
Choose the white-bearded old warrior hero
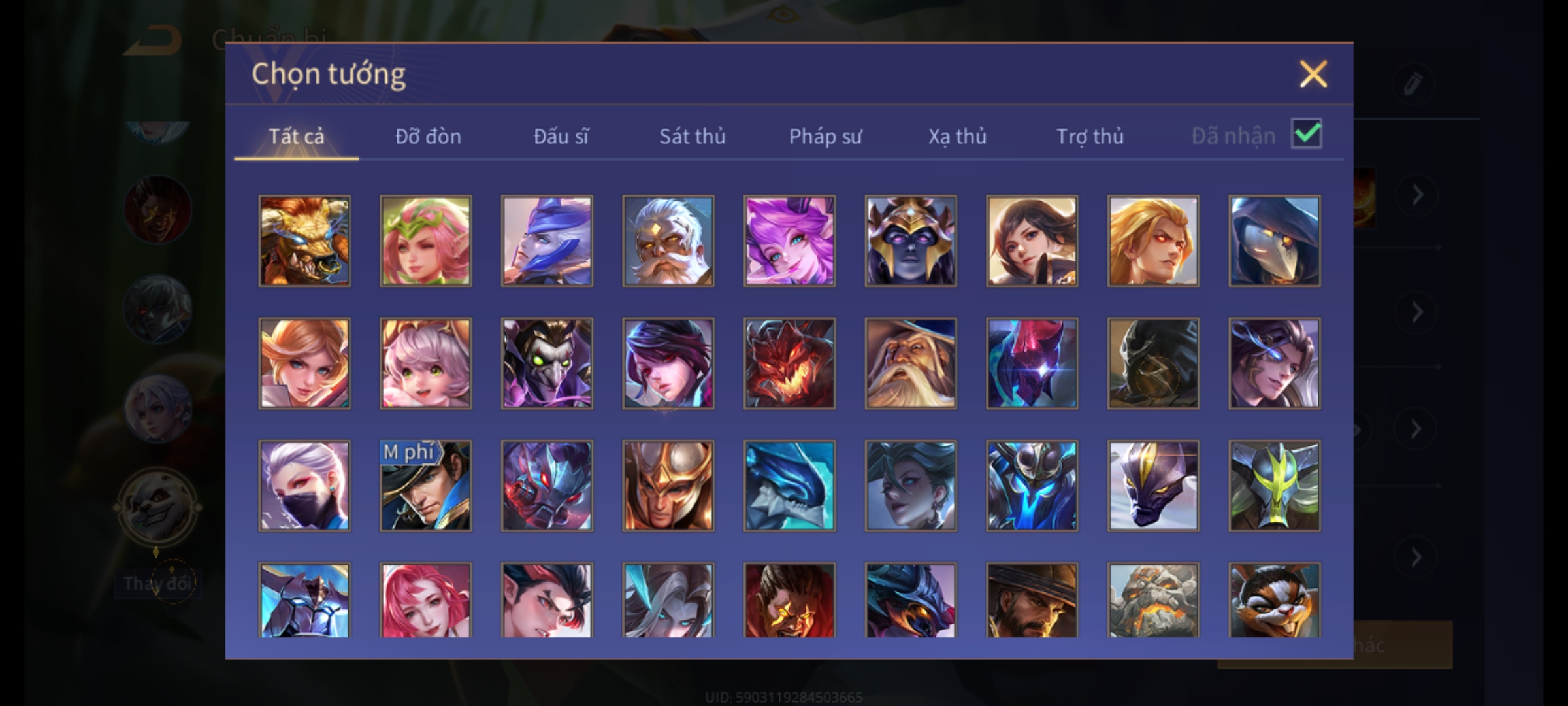tap(668, 241)
